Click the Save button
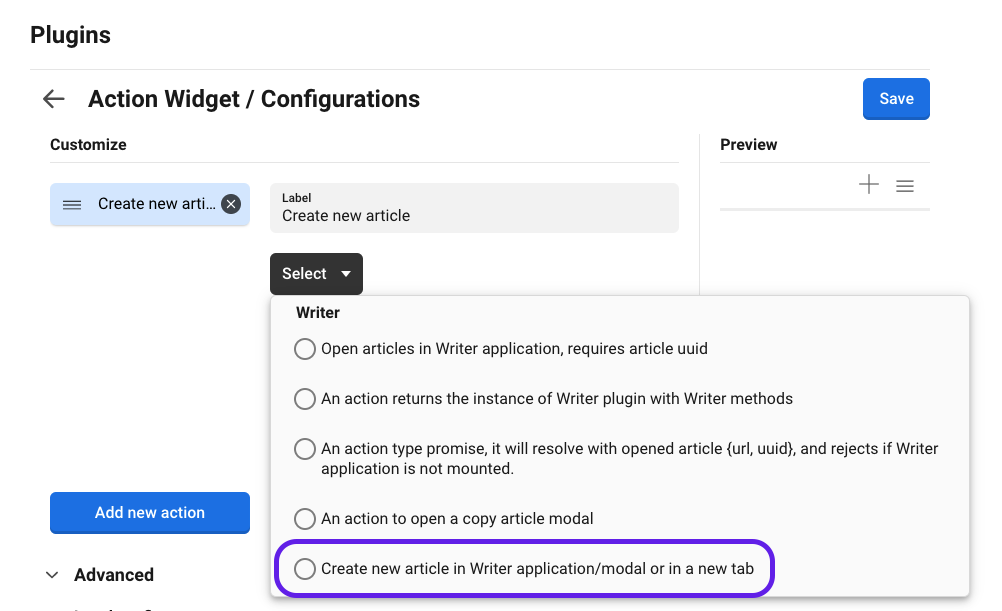 pyautogui.click(x=896, y=99)
